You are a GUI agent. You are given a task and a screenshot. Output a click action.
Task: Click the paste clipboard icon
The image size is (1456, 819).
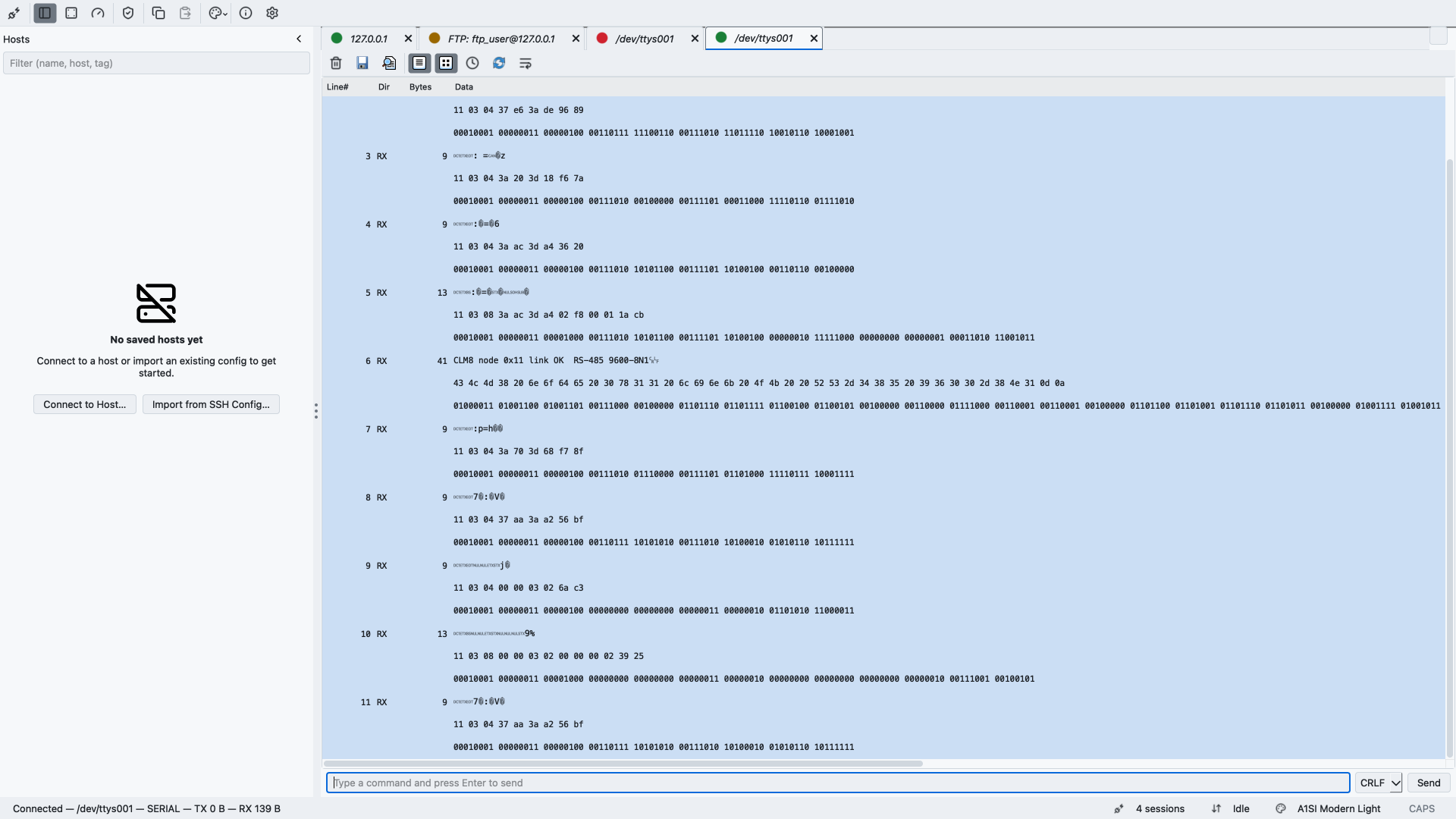pos(185,13)
